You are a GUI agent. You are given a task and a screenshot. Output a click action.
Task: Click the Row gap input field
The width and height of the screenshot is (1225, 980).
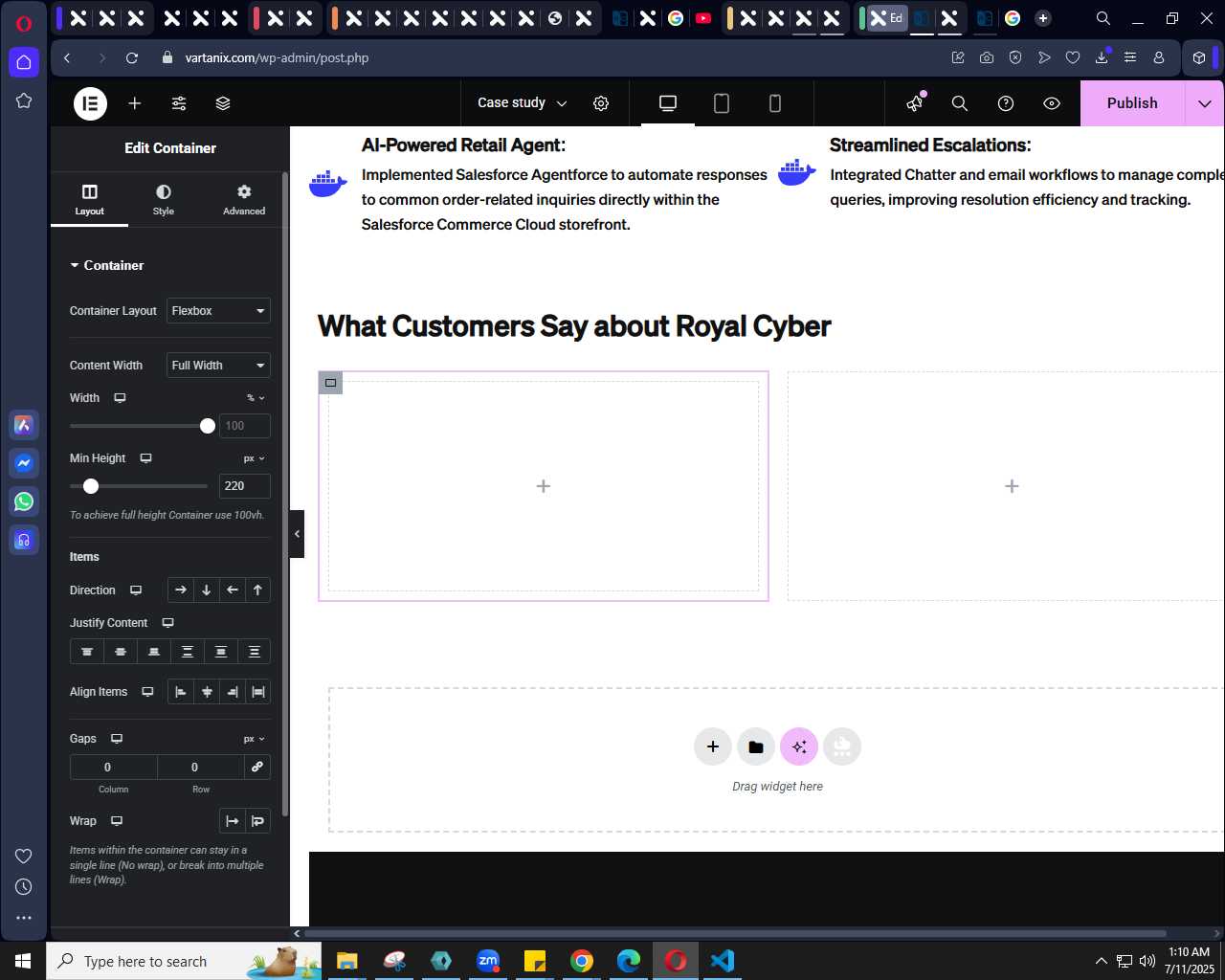coord(200,768)
